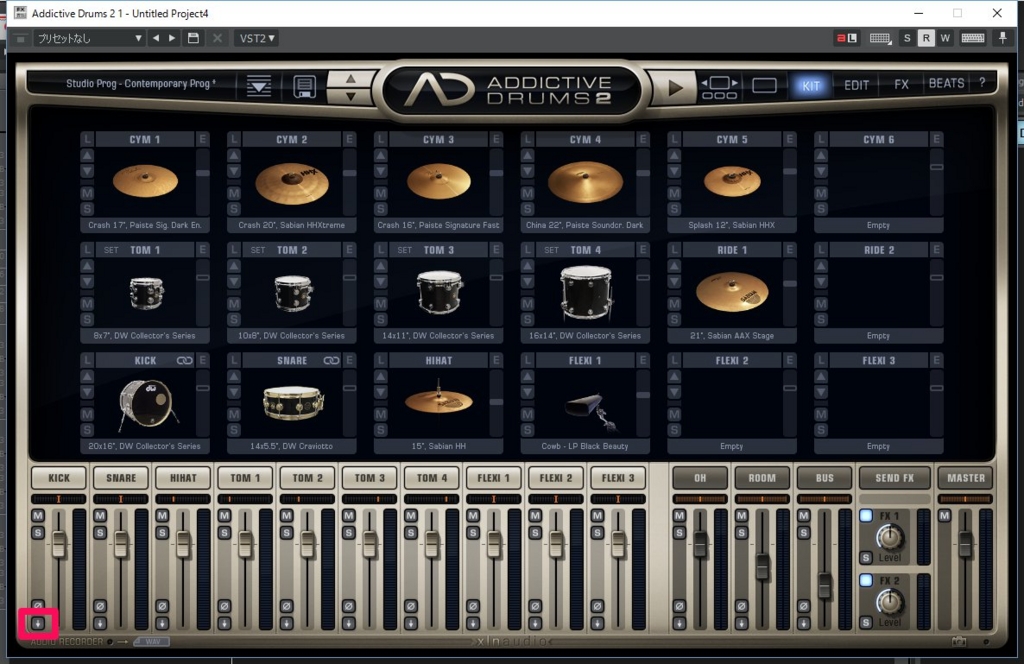Switch to the BEATS page
The image size is (1024, 664).
(946, 84)
